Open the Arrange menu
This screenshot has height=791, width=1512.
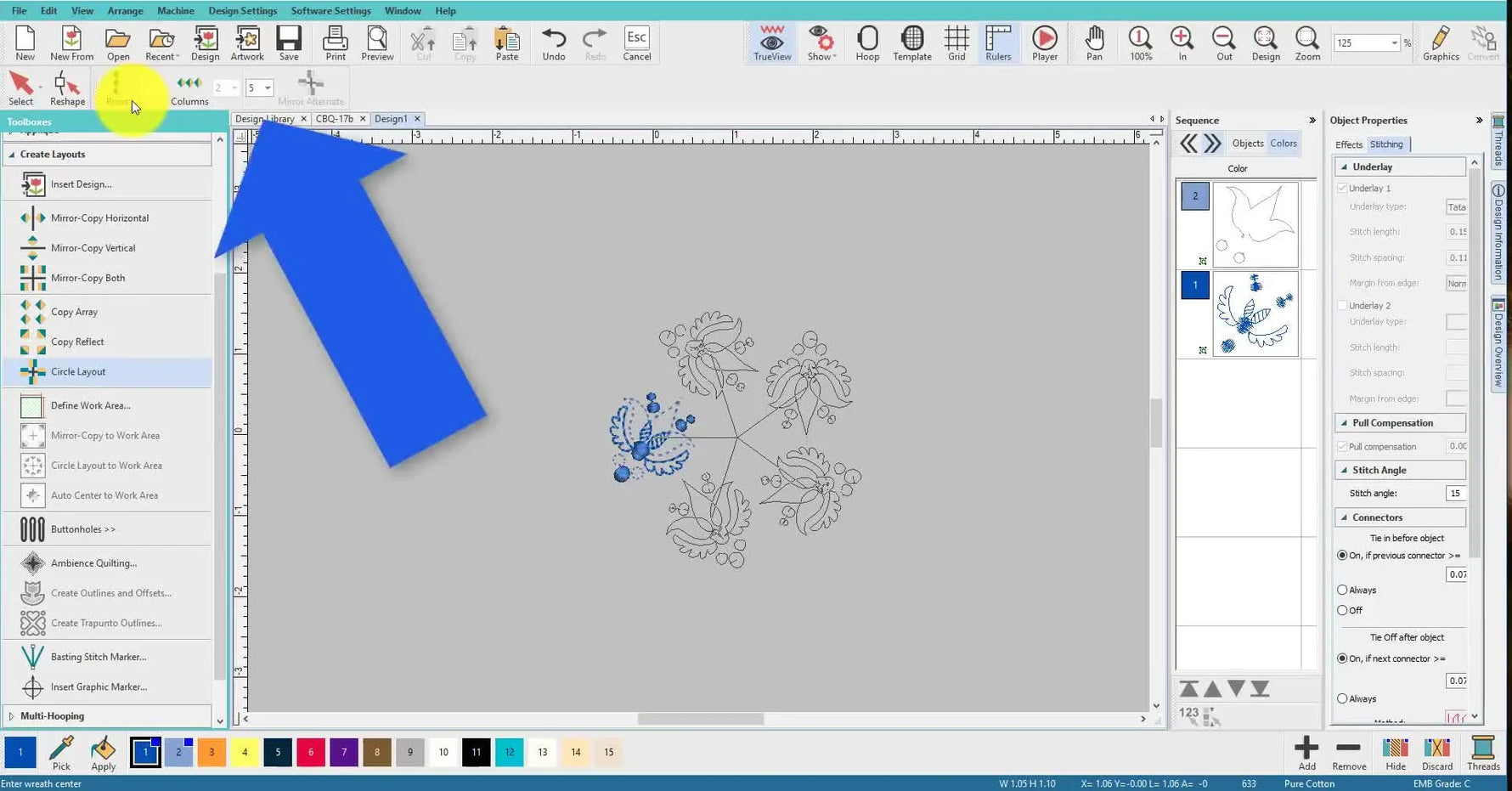(x=125, y=10)
